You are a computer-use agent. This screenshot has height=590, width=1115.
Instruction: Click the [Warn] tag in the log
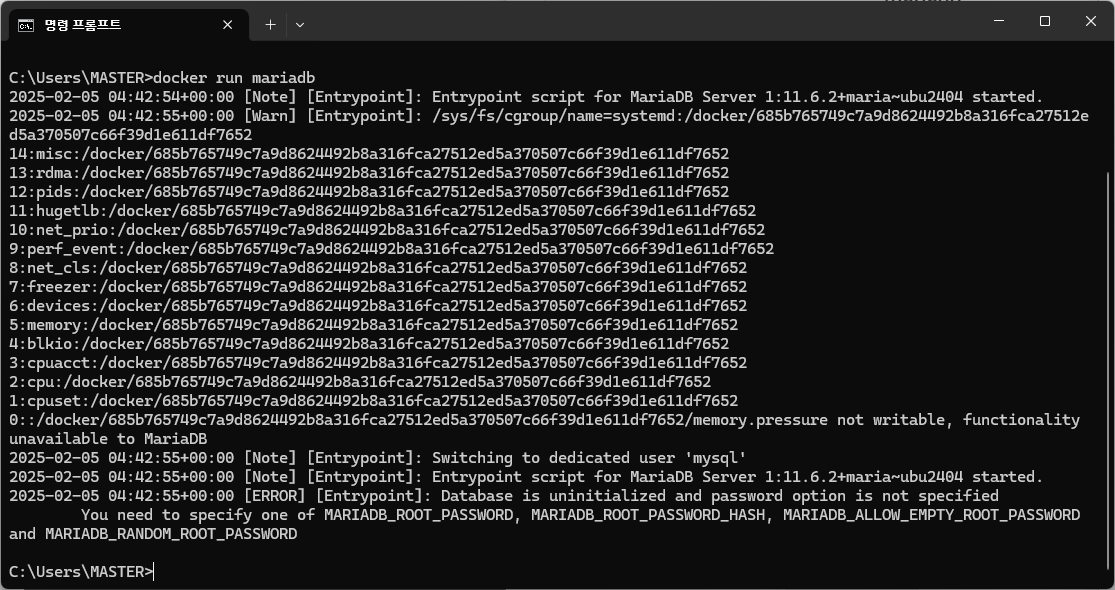coord(270,116)
